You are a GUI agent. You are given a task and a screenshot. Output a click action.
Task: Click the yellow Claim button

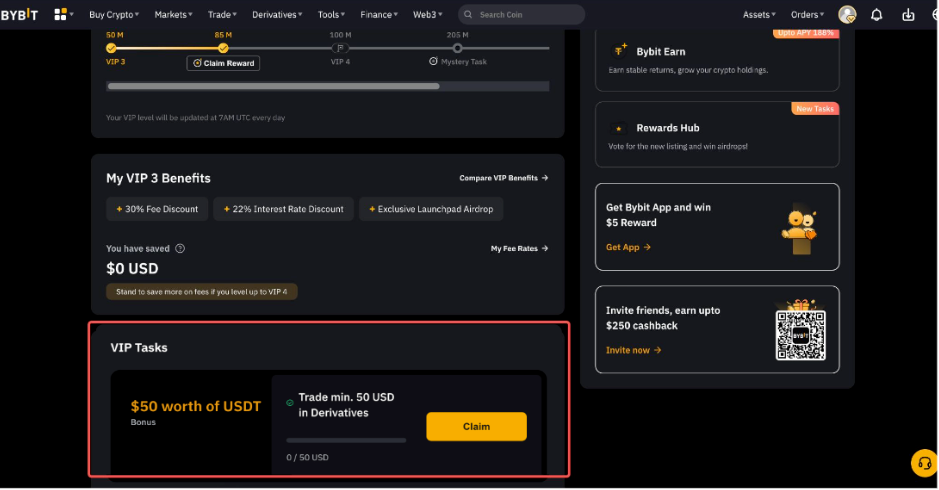(476, 427)
